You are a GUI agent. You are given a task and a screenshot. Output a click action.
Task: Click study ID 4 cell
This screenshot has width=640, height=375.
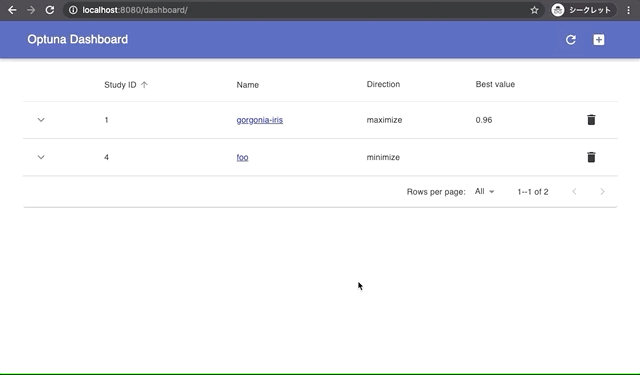107,157
